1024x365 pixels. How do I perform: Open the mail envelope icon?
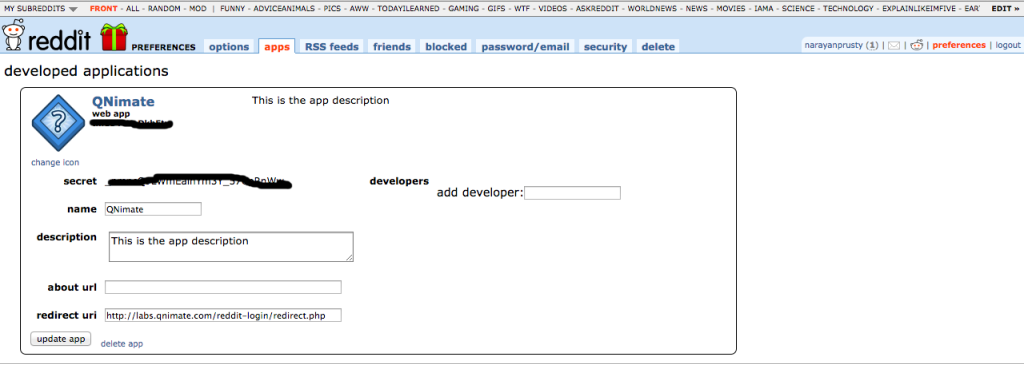[x=893, y=46]
